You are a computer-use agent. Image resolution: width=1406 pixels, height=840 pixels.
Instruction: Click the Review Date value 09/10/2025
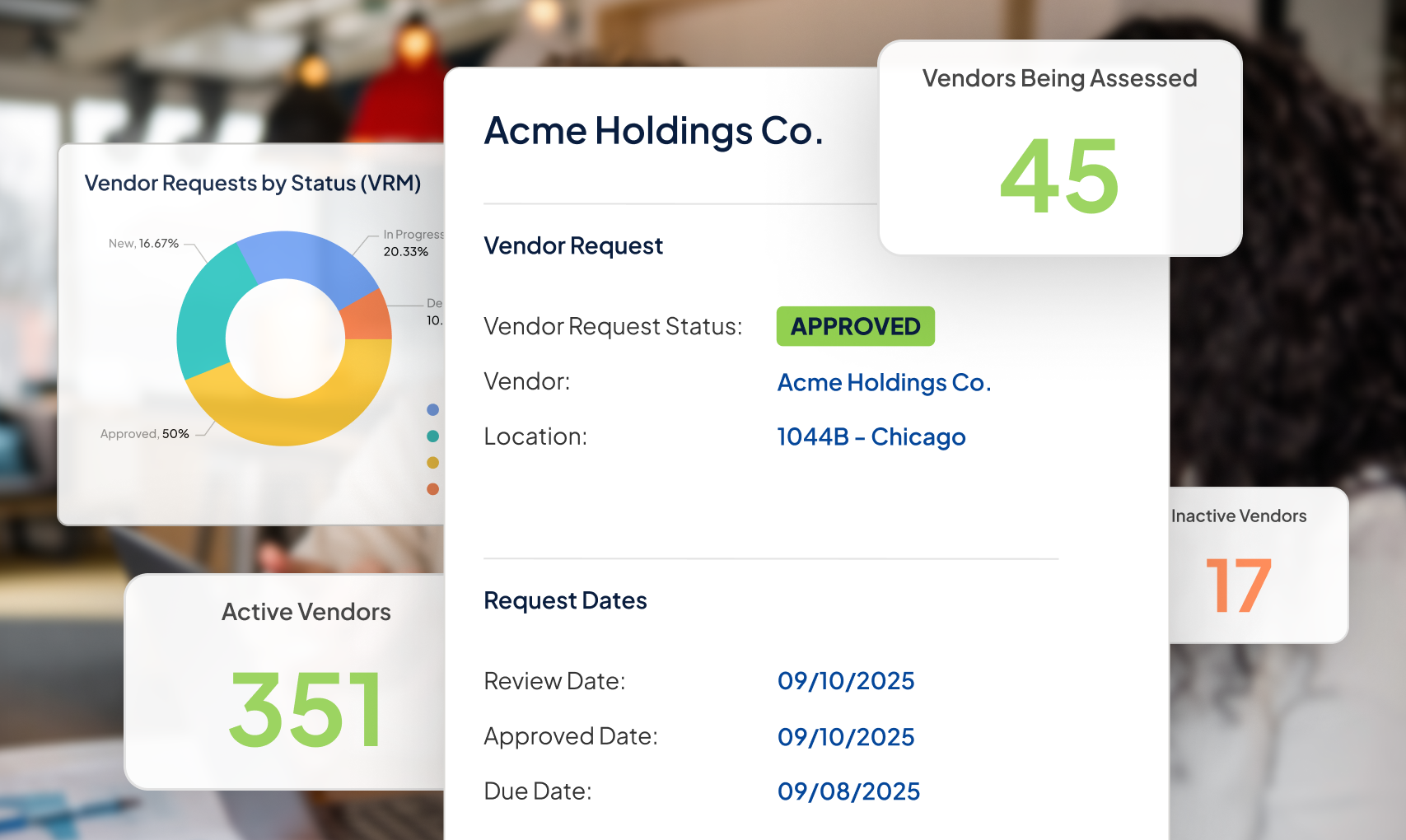click(x=846, y=681)
